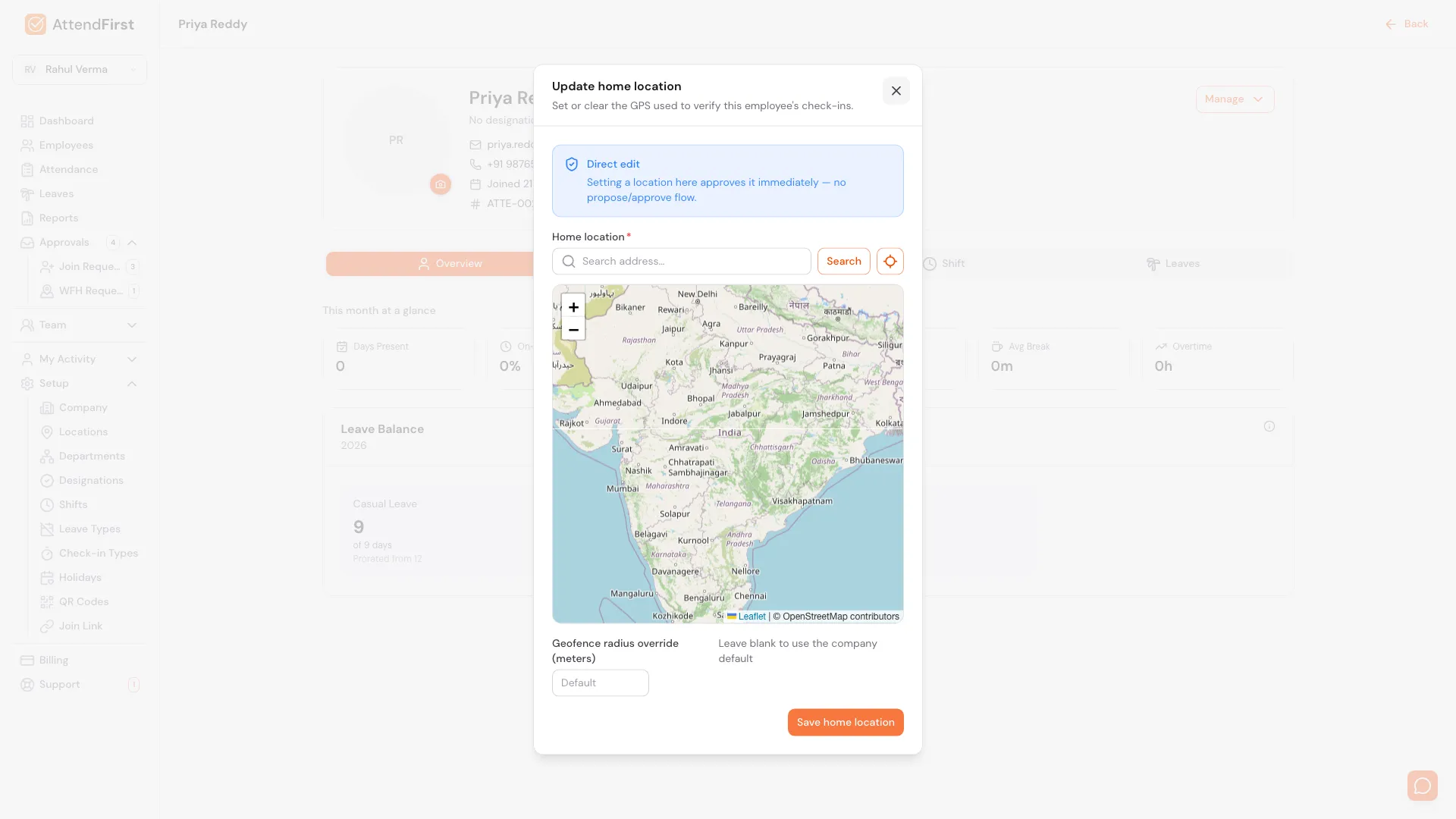Click the Leave Balance info icon
This screenshot has height=819, width=1456.
point(1269,427)
